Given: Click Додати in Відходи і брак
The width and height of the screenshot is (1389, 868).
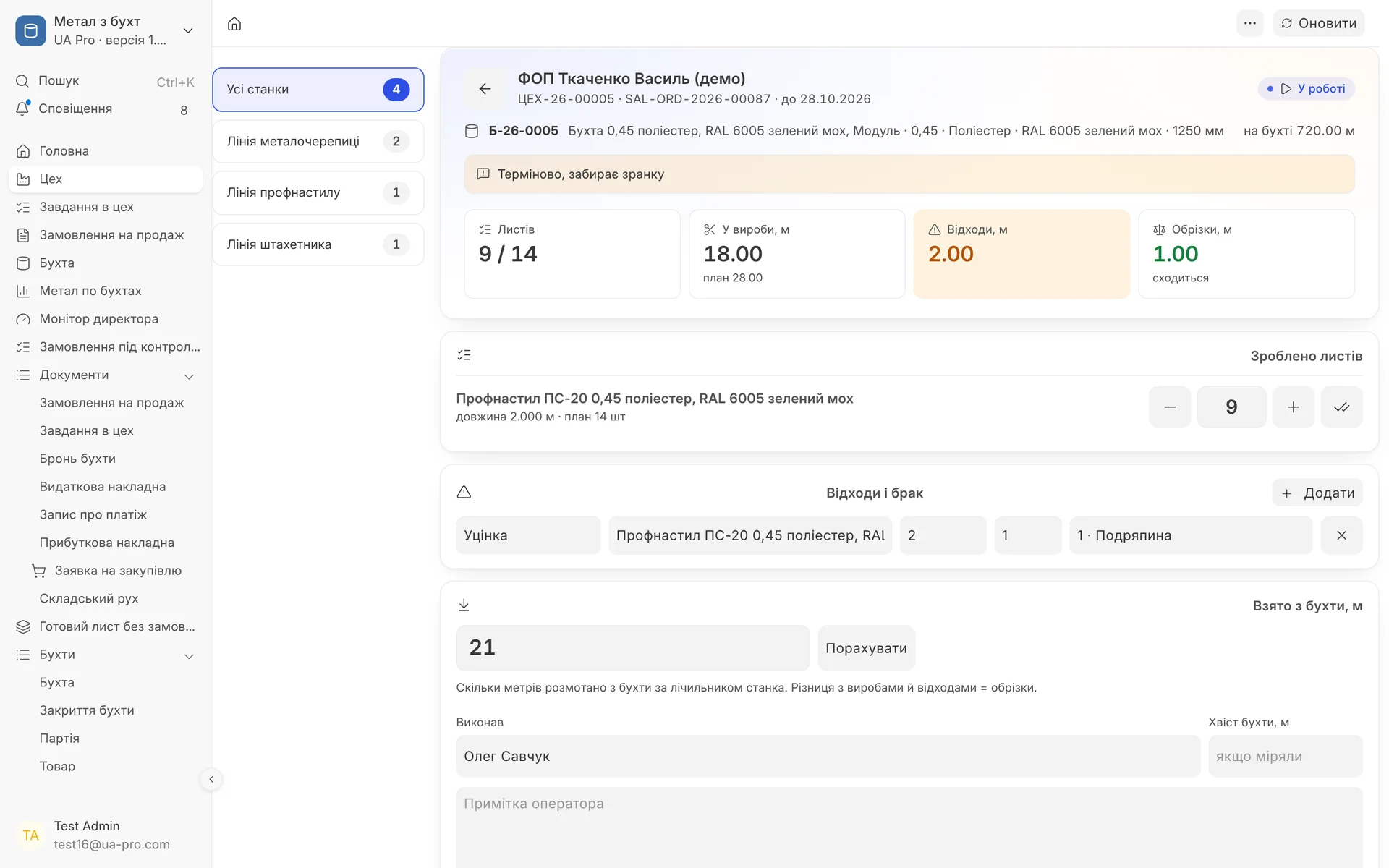Looking at the screenshot, I should point(1317,493).
